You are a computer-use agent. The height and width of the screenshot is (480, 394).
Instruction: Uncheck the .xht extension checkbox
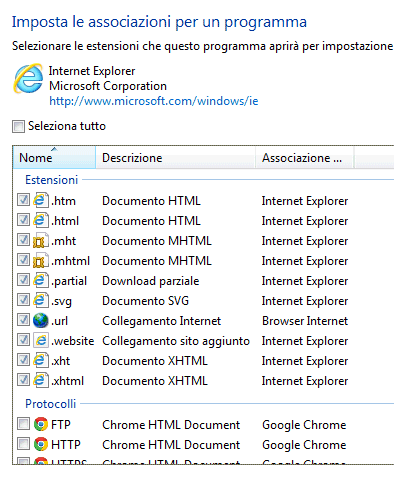coord(23,360)
